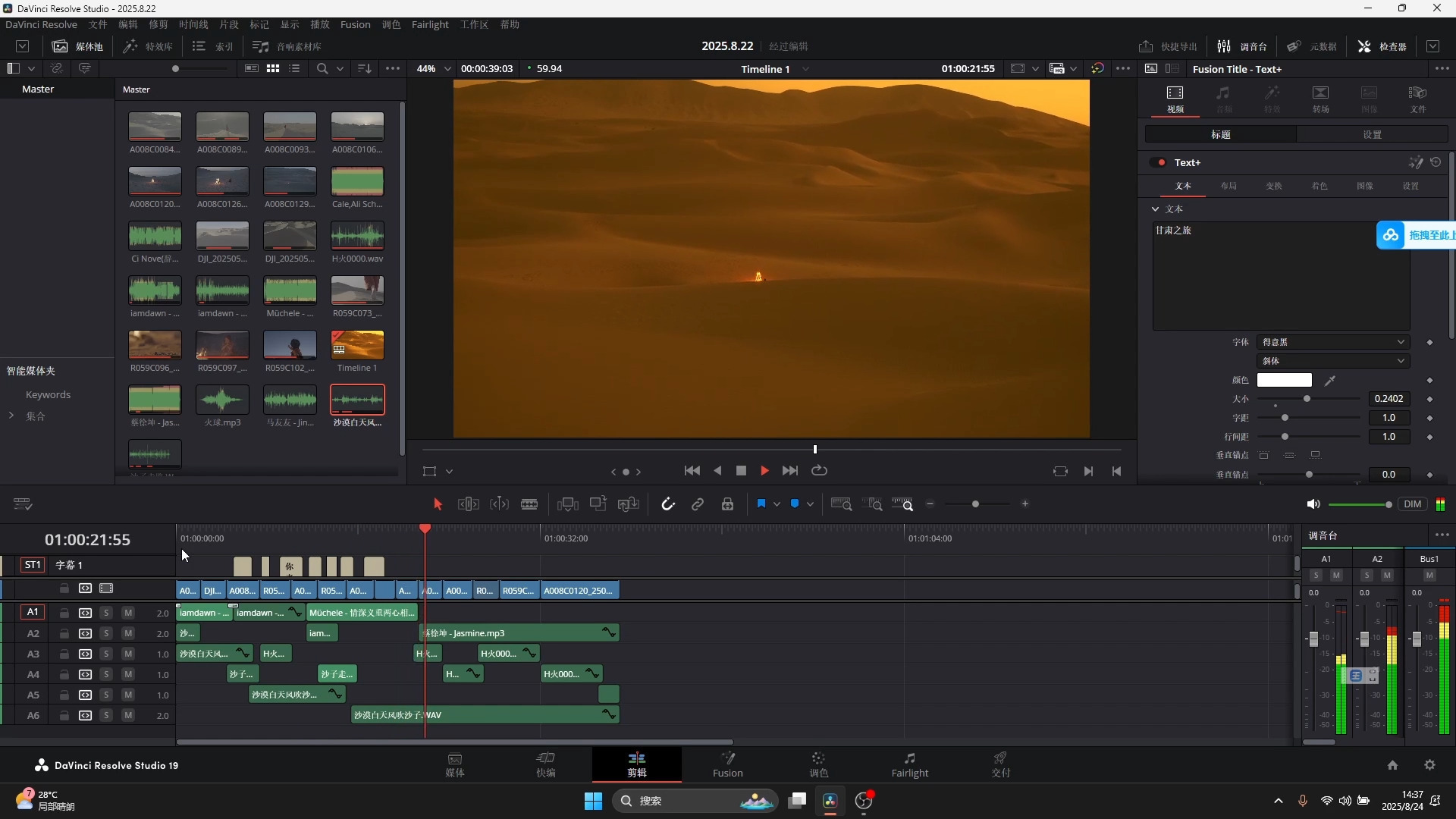Click the overwrite clip icon
This screenshot has height=819, width=1456.
pyautogui.click(x=598, y=504)
